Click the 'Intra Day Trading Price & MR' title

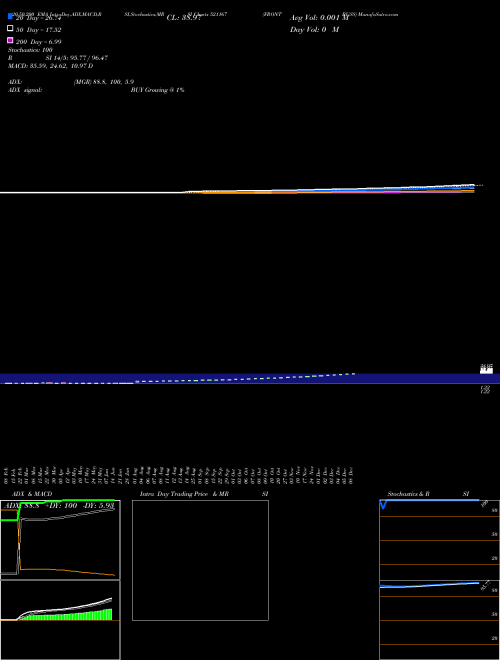(x=184, y=494)
